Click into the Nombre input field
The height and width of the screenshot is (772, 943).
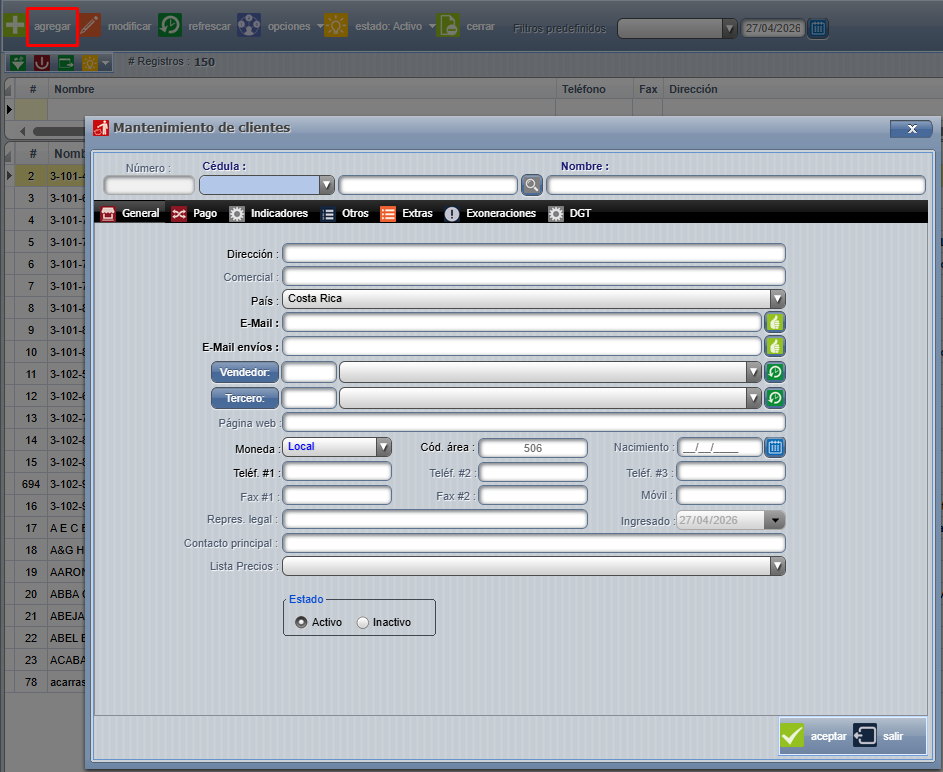pyautogui.click(x=736, y=185)
